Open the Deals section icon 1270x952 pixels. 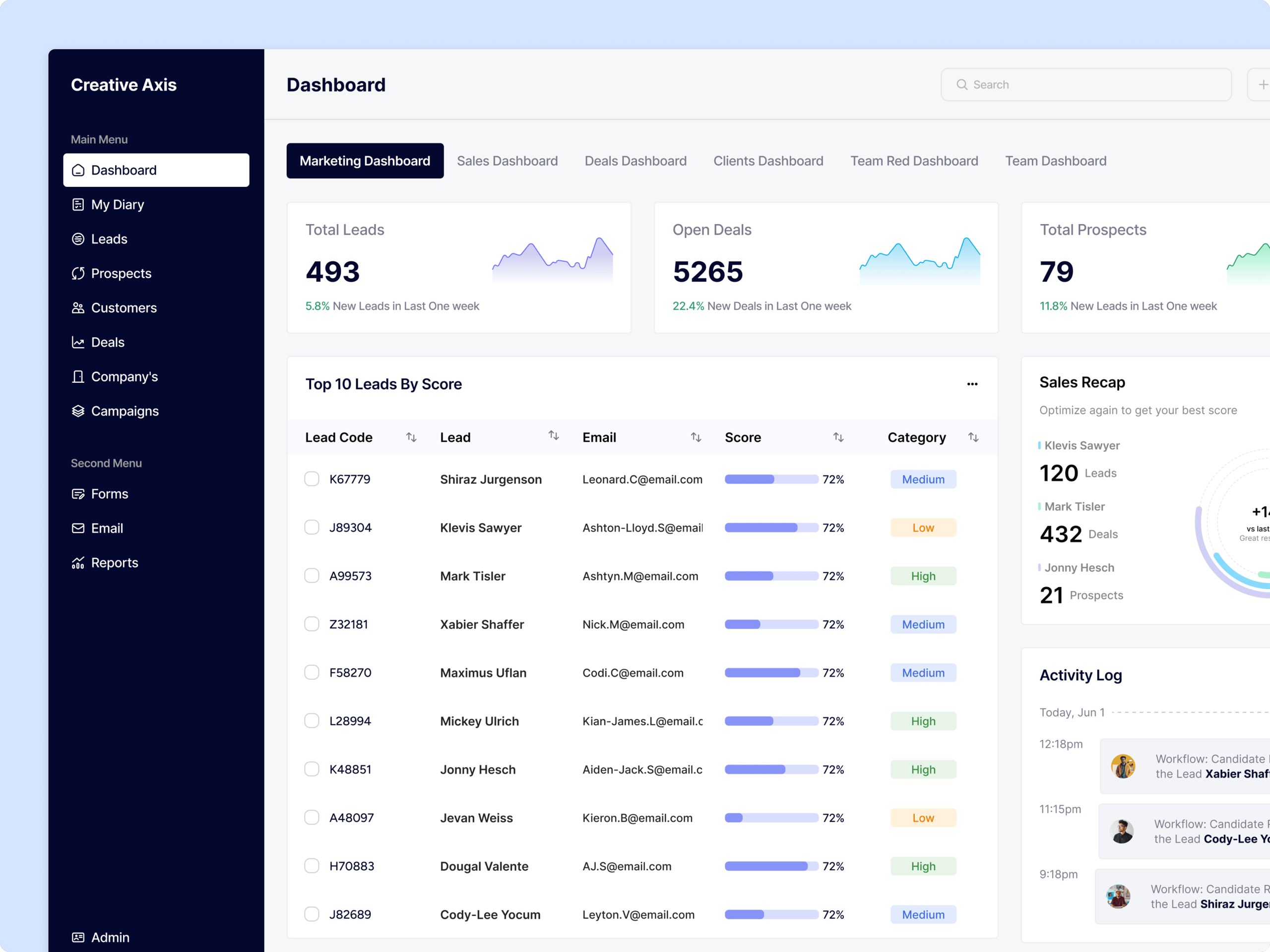click(79, 342)
